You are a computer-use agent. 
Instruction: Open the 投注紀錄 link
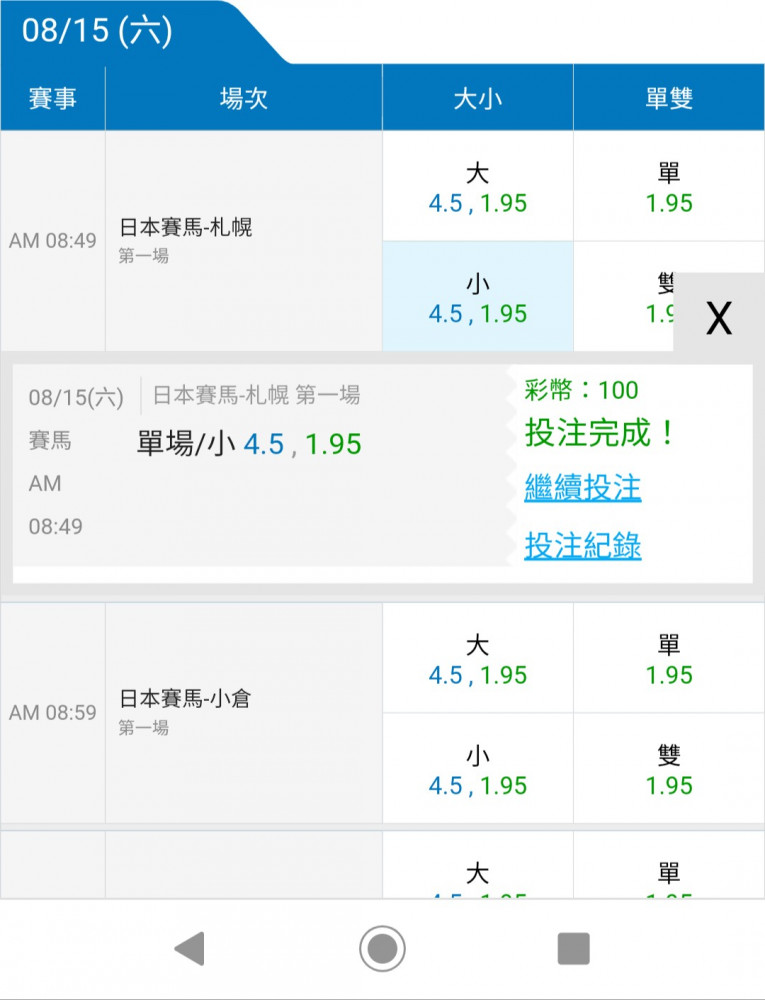click(x=583, y=546)
